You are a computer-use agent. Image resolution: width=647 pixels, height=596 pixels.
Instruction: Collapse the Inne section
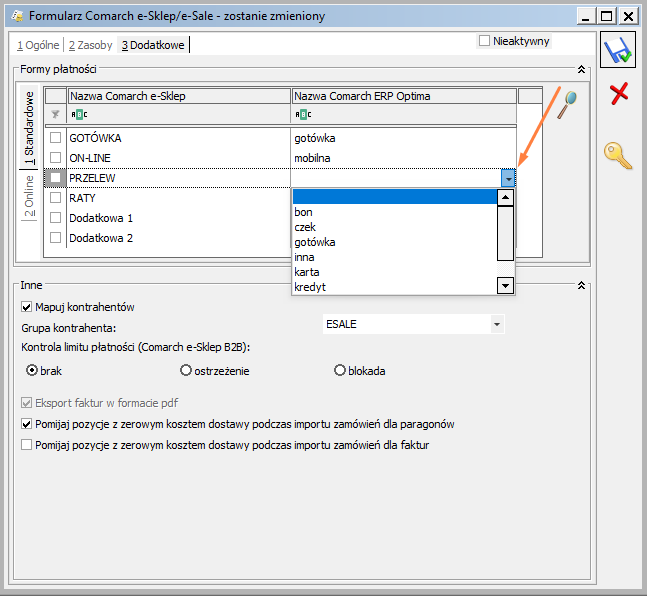(x=581, y=285)
